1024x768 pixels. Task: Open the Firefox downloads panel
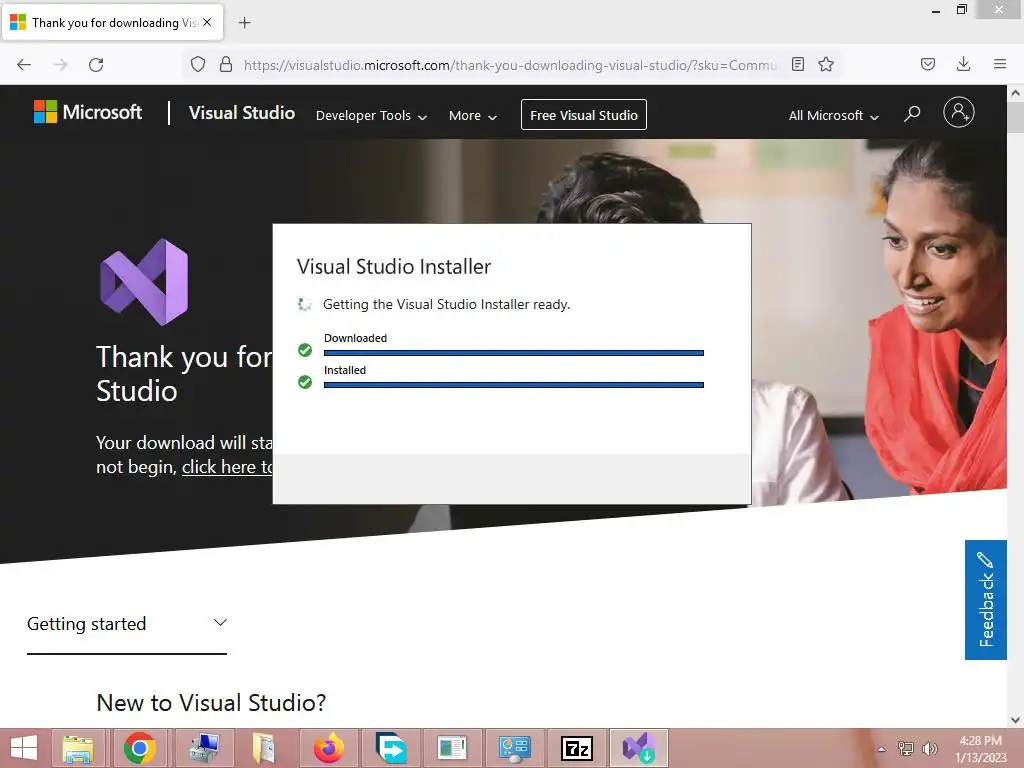[x=963, y=64]
